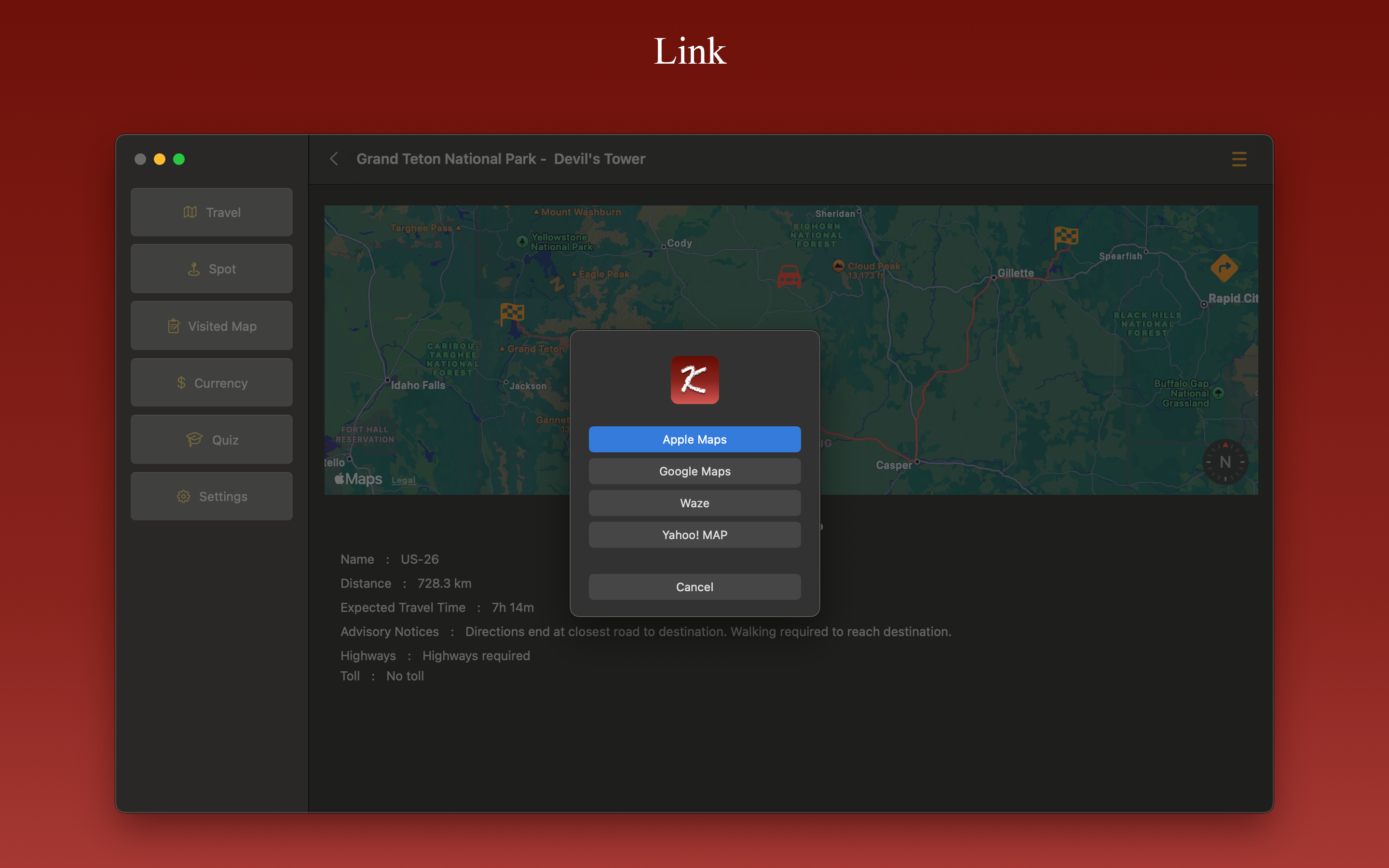The width and height of the screenshot is (1389, 868).
Task: Click the destination flag near Gillette
Action: click(x=1066, y=238)
